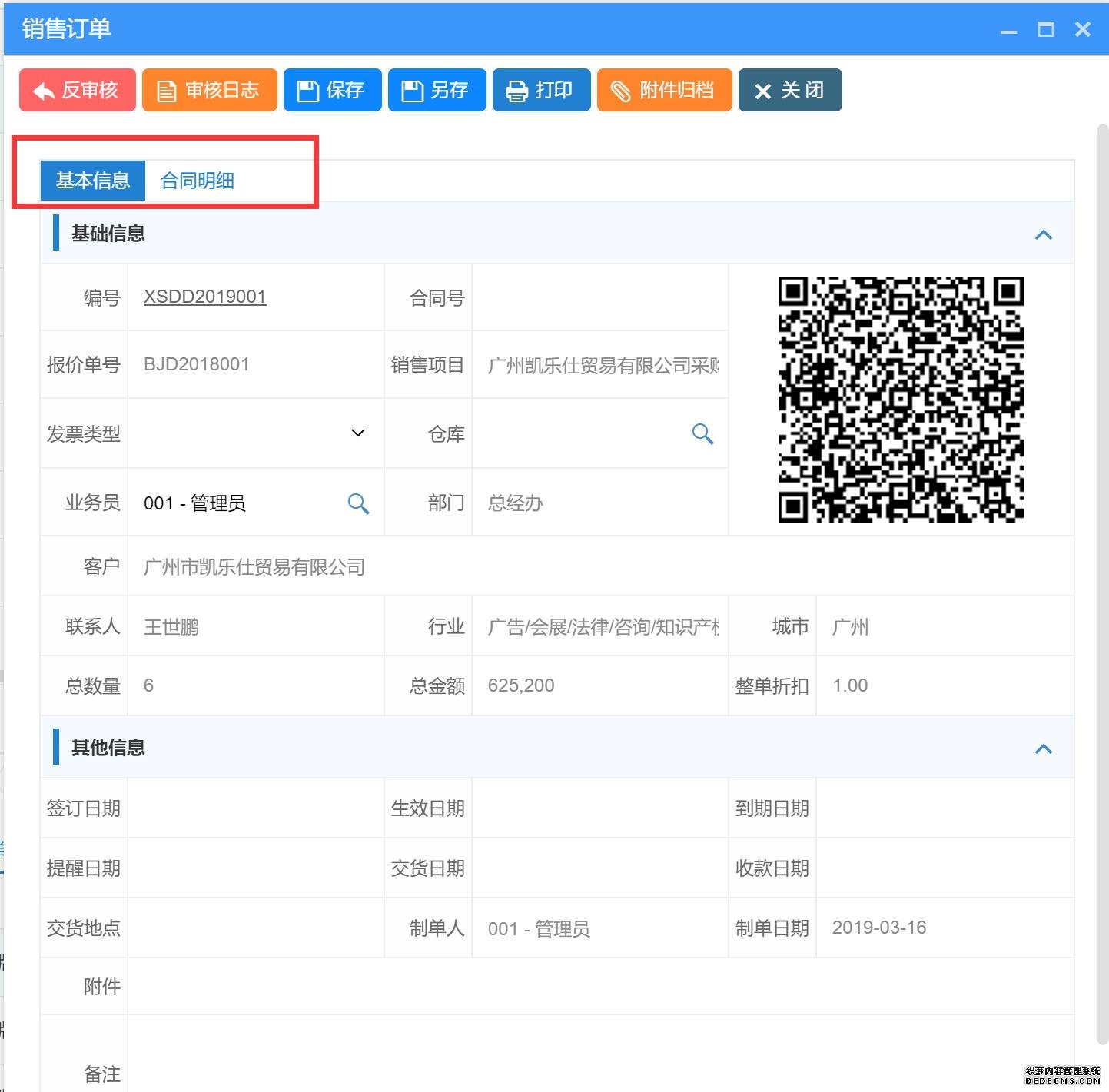Viewport: 1109px width, 1092px height.
Task: Click the 提醒日期 date field
Action: point(255,868)
